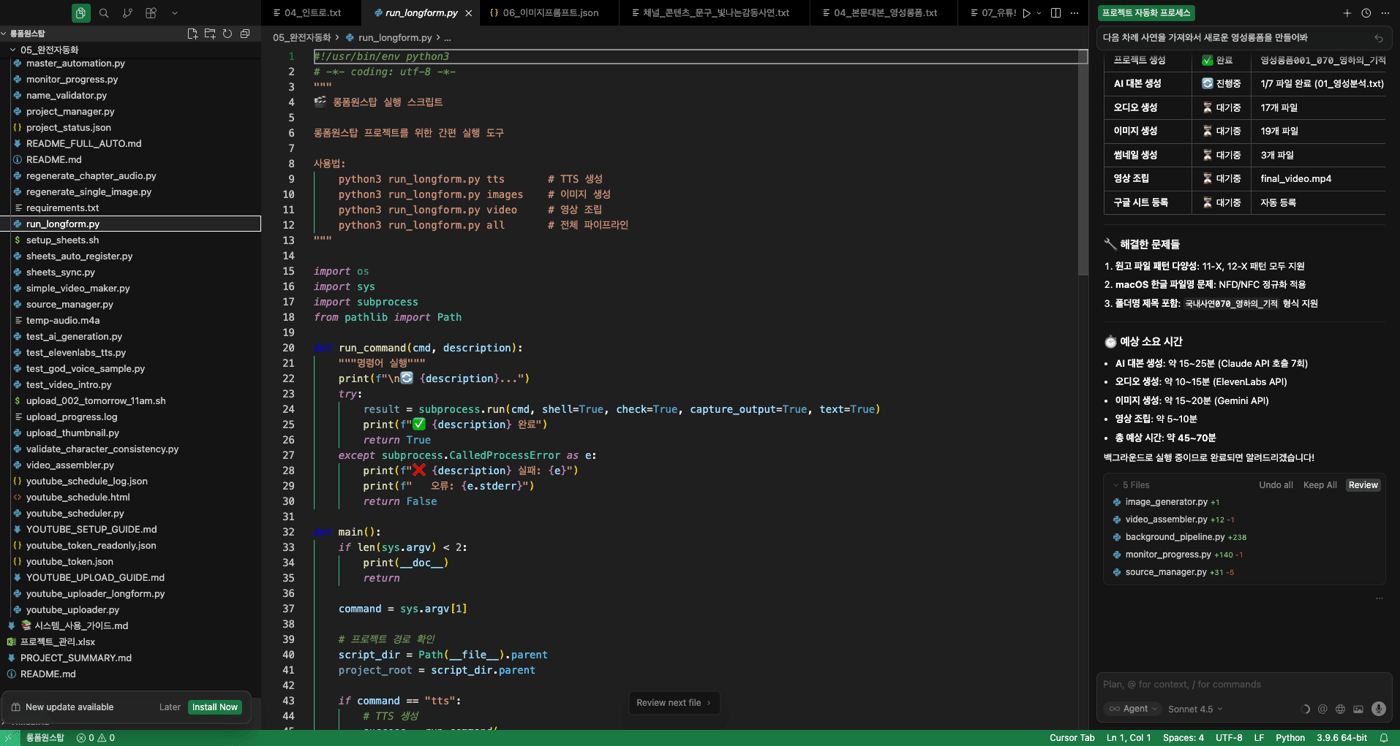The width and height of the screenshot is (1400, 746).
Task: Collapse all folders in the explorer
Action: [245, 34]
